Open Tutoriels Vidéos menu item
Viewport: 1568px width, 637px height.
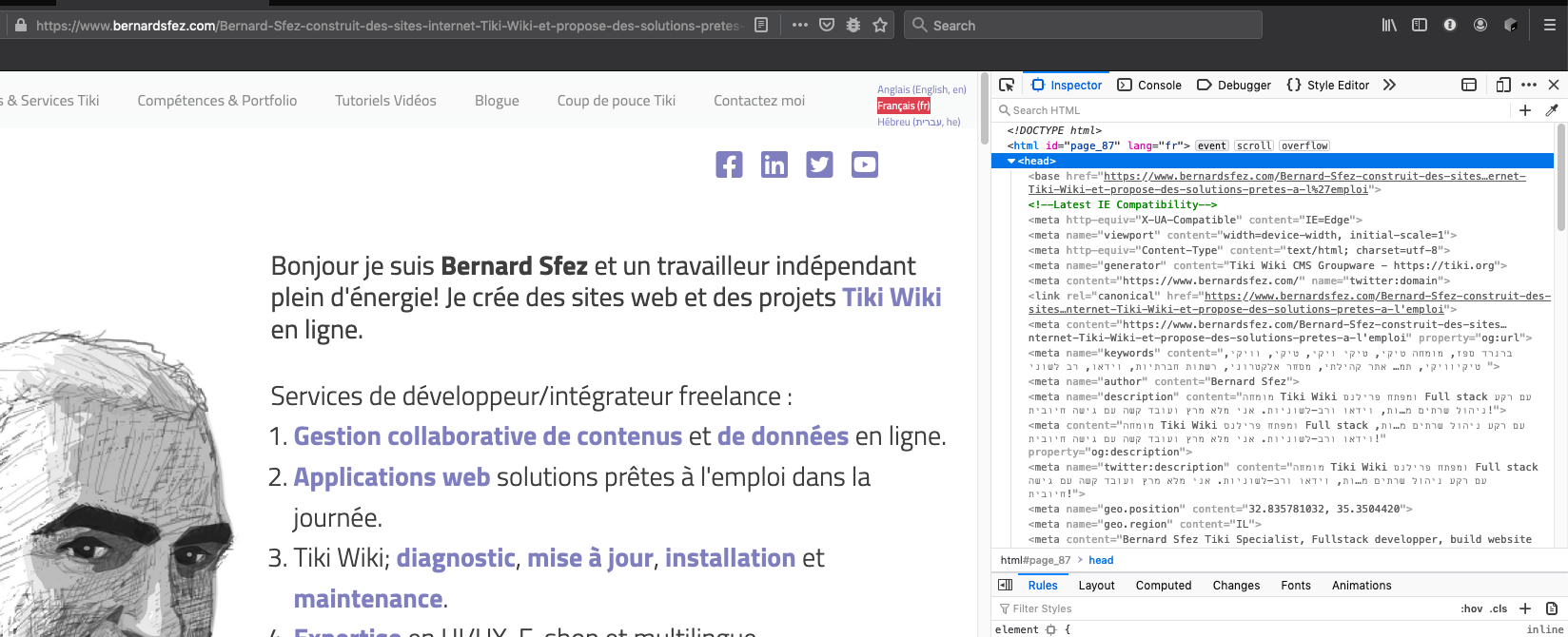tap(385, 101)
